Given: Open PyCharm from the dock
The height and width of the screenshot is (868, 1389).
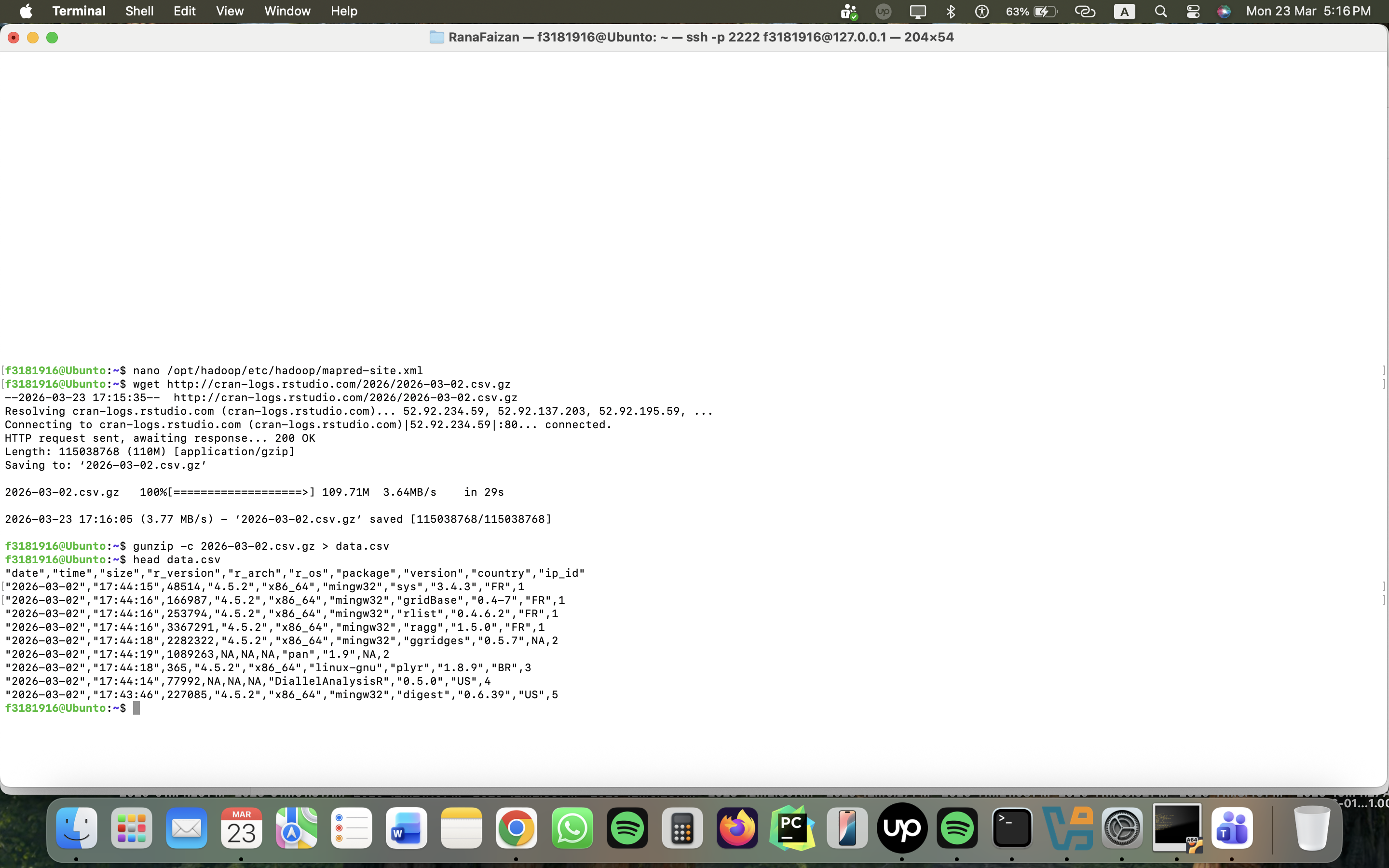Looking at the screenshot, I should click(x=792, y=828).
